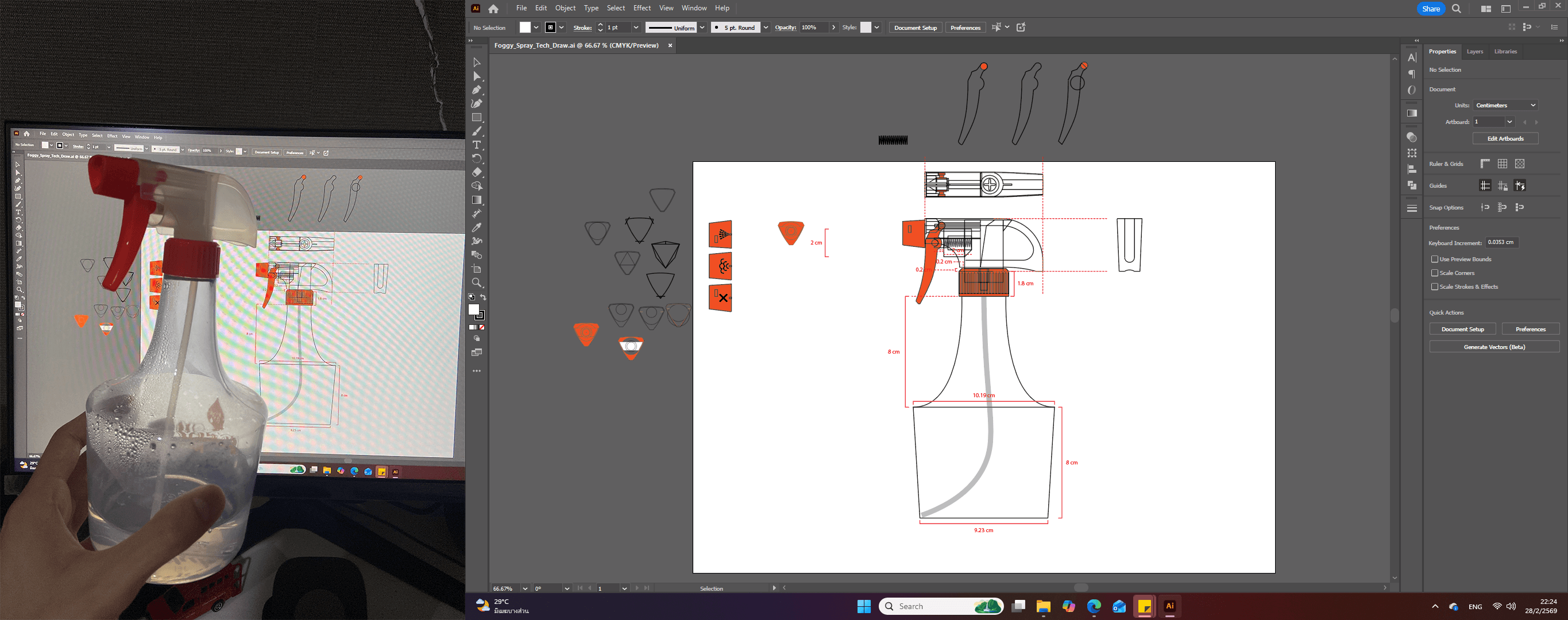Check Scale Strokes & Effects option
The image size is (1568, 620).
click(1435, 286)
